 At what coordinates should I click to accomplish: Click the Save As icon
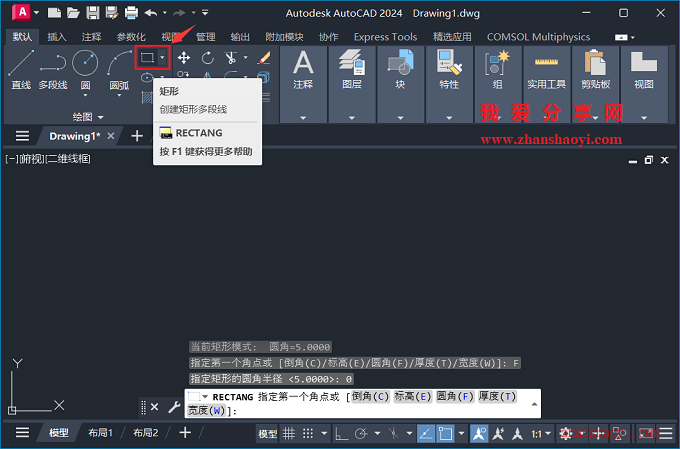coord(111,13)
